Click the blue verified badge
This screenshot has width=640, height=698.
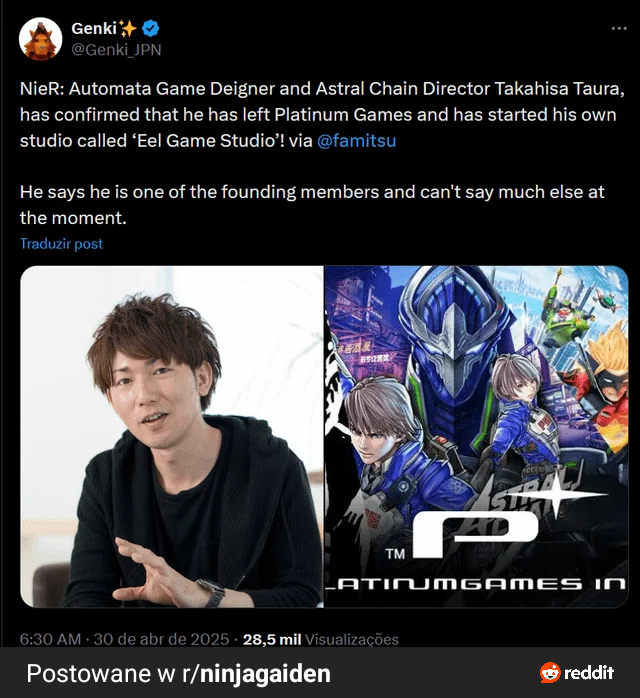151,28
